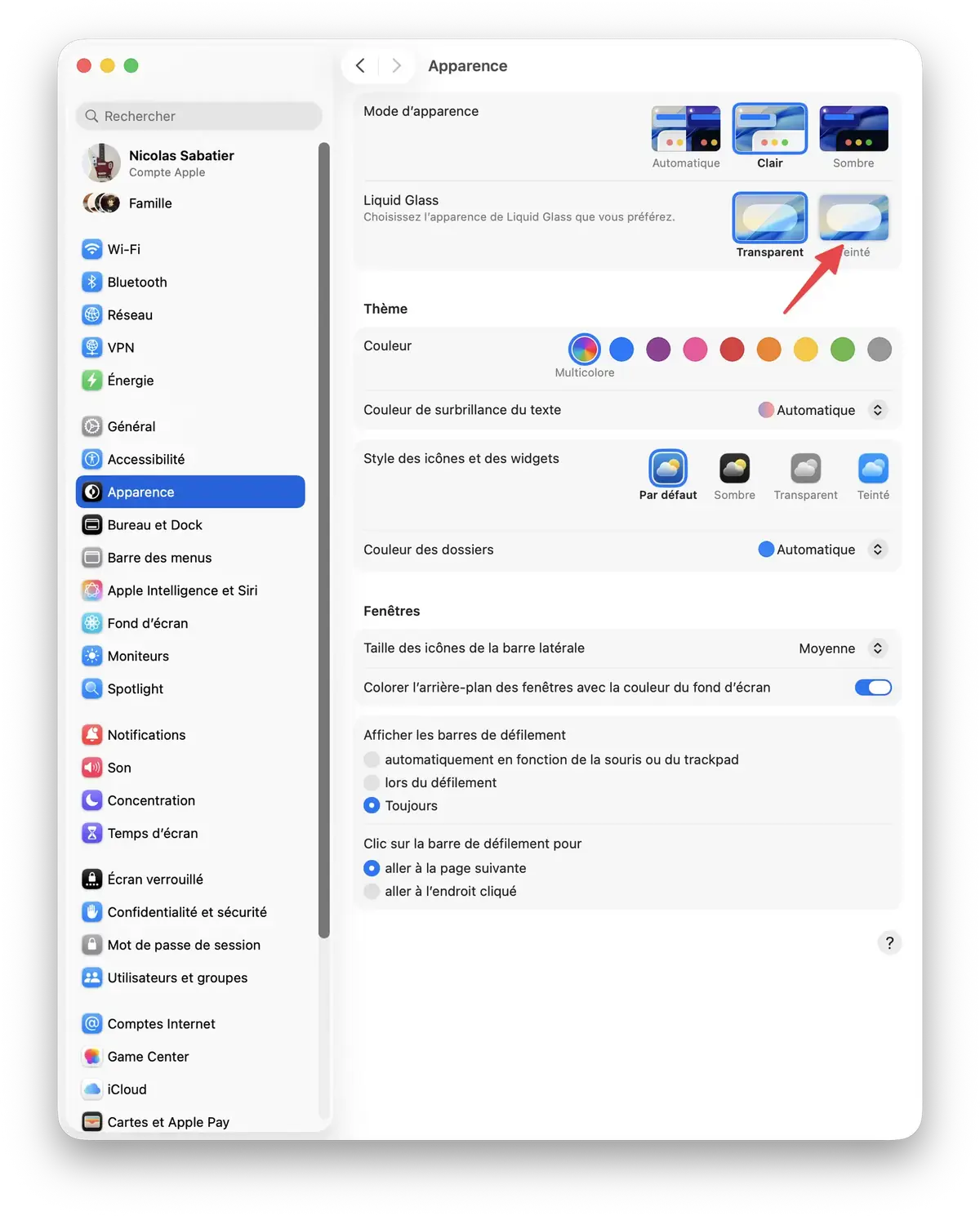Open Bureau et Dock section
The height and width of the screenshot is (1216, 980).
point(154,525)
